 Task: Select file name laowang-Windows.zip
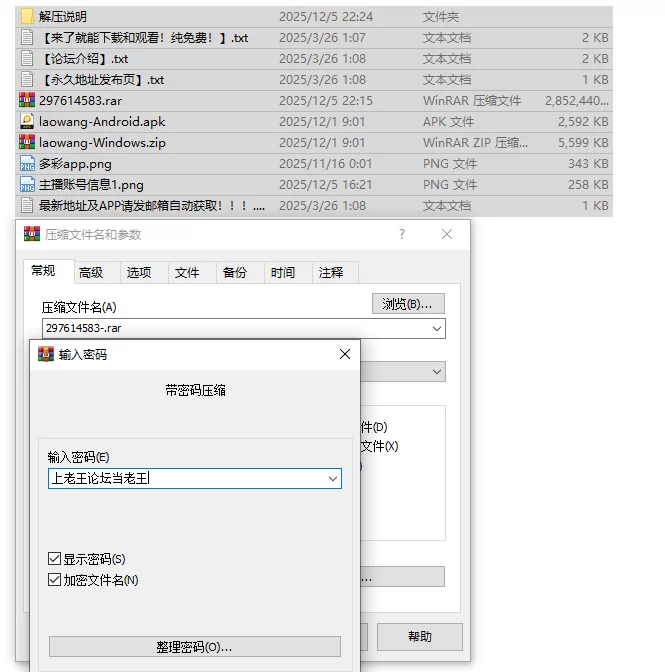(102, 143)
